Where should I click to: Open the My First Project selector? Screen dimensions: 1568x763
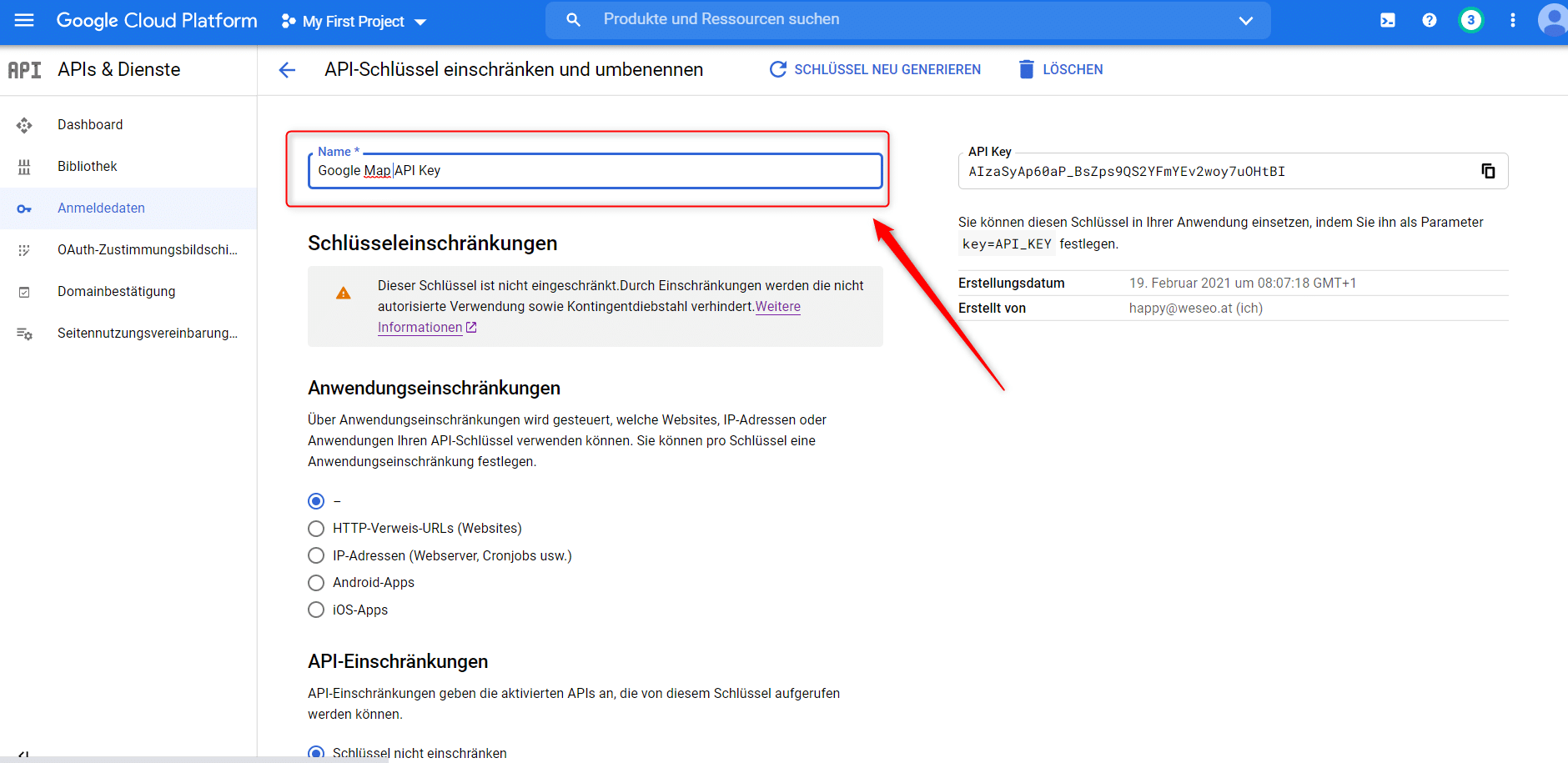(x=354, y=22)
